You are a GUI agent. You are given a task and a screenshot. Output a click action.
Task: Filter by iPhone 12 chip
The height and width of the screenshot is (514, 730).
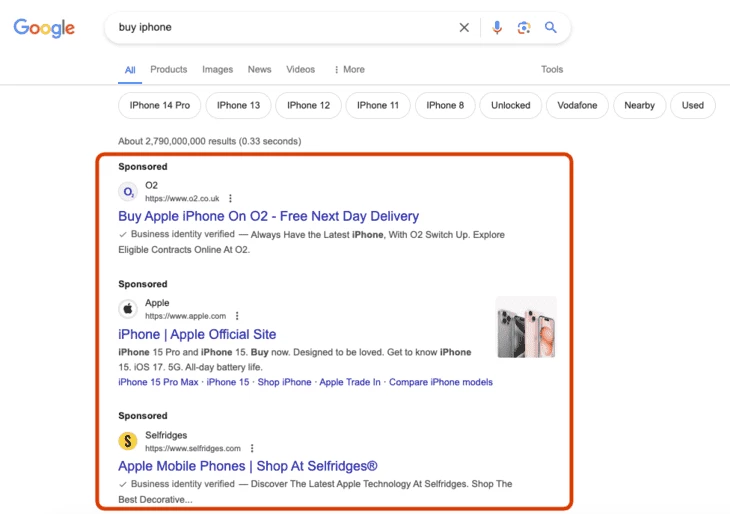[x=308, y=105]
